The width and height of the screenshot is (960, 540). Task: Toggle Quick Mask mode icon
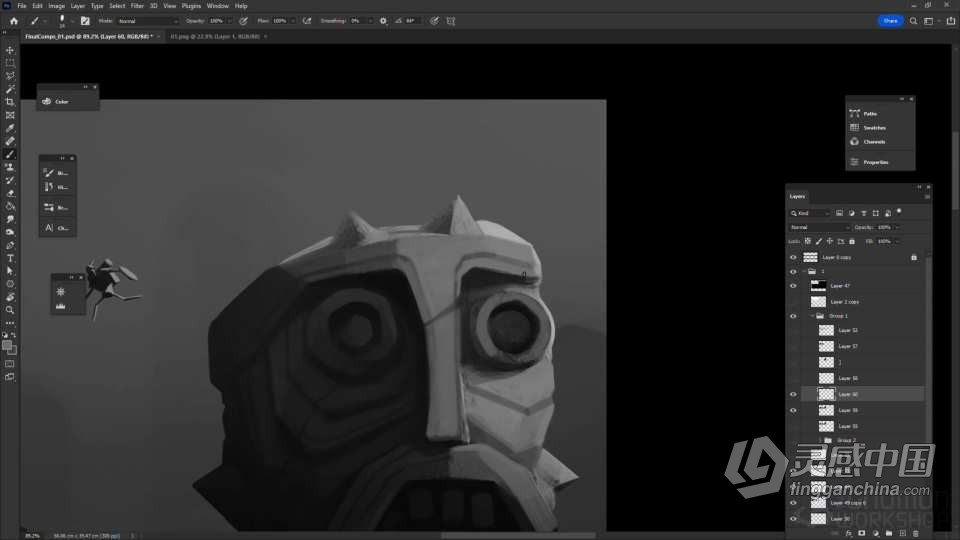click(10, 364)
